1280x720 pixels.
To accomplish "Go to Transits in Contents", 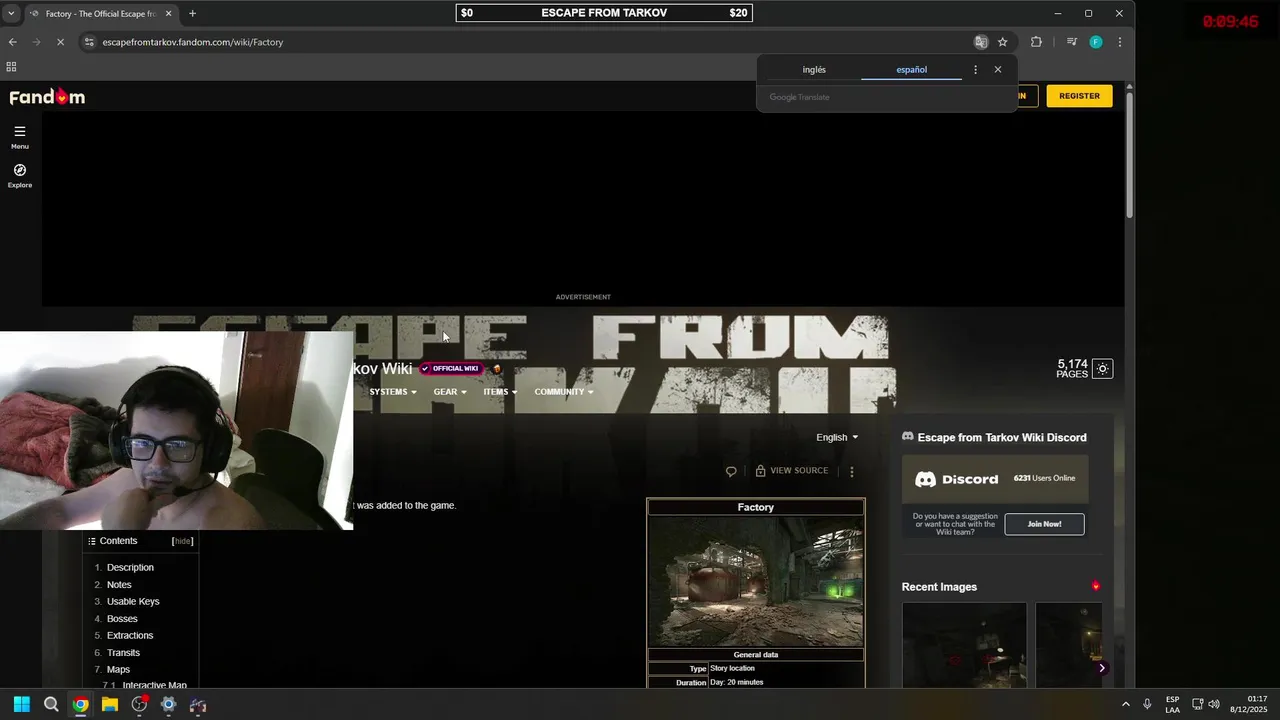I will [x=123, y=653].
